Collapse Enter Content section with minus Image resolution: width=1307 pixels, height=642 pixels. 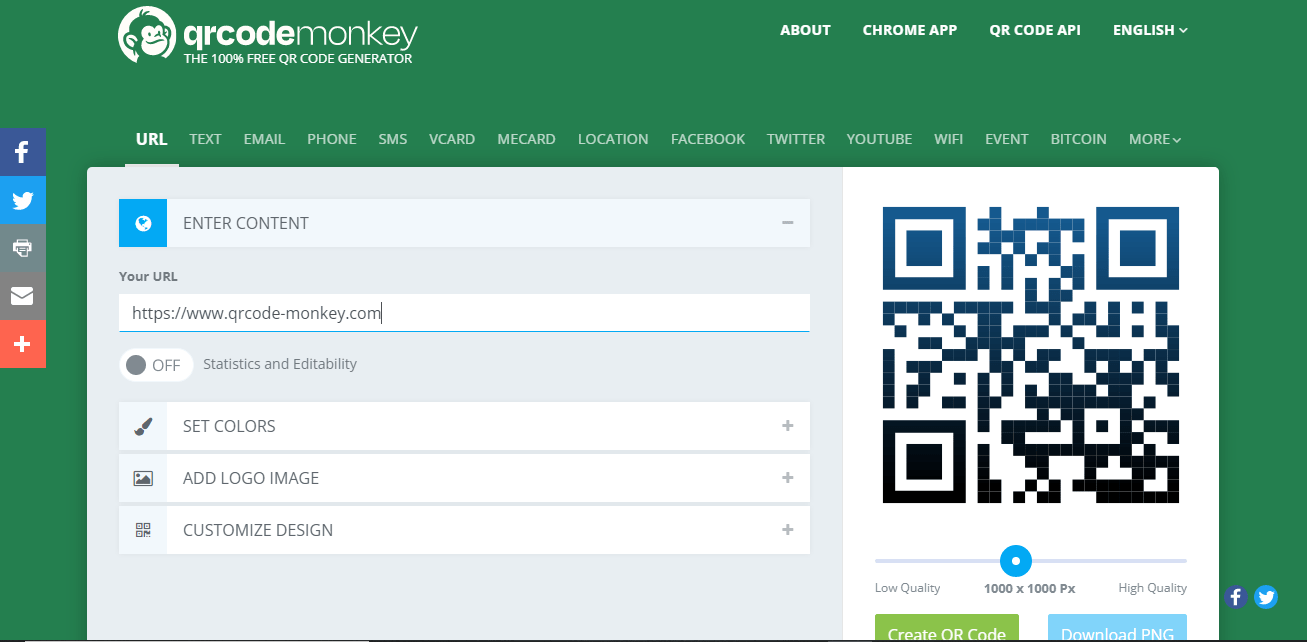788,223
